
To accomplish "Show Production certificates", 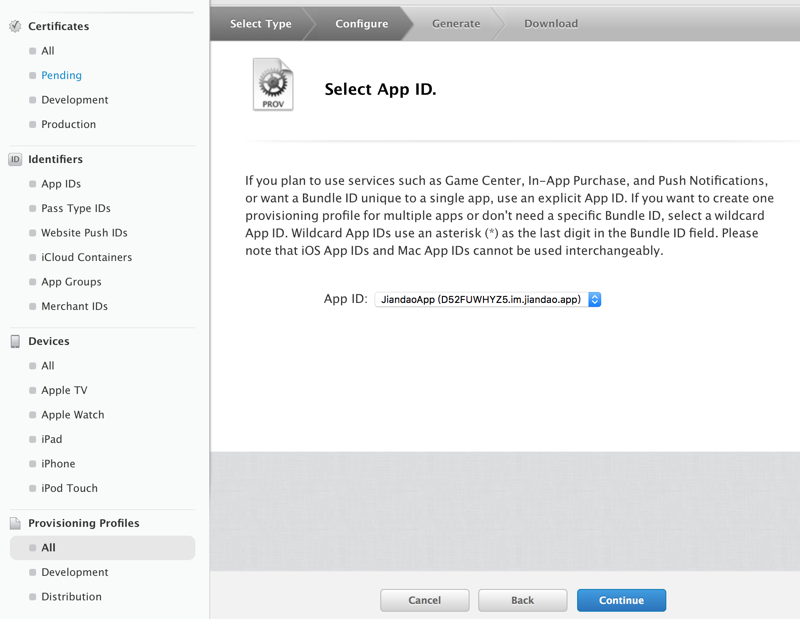I will (68, 125).
